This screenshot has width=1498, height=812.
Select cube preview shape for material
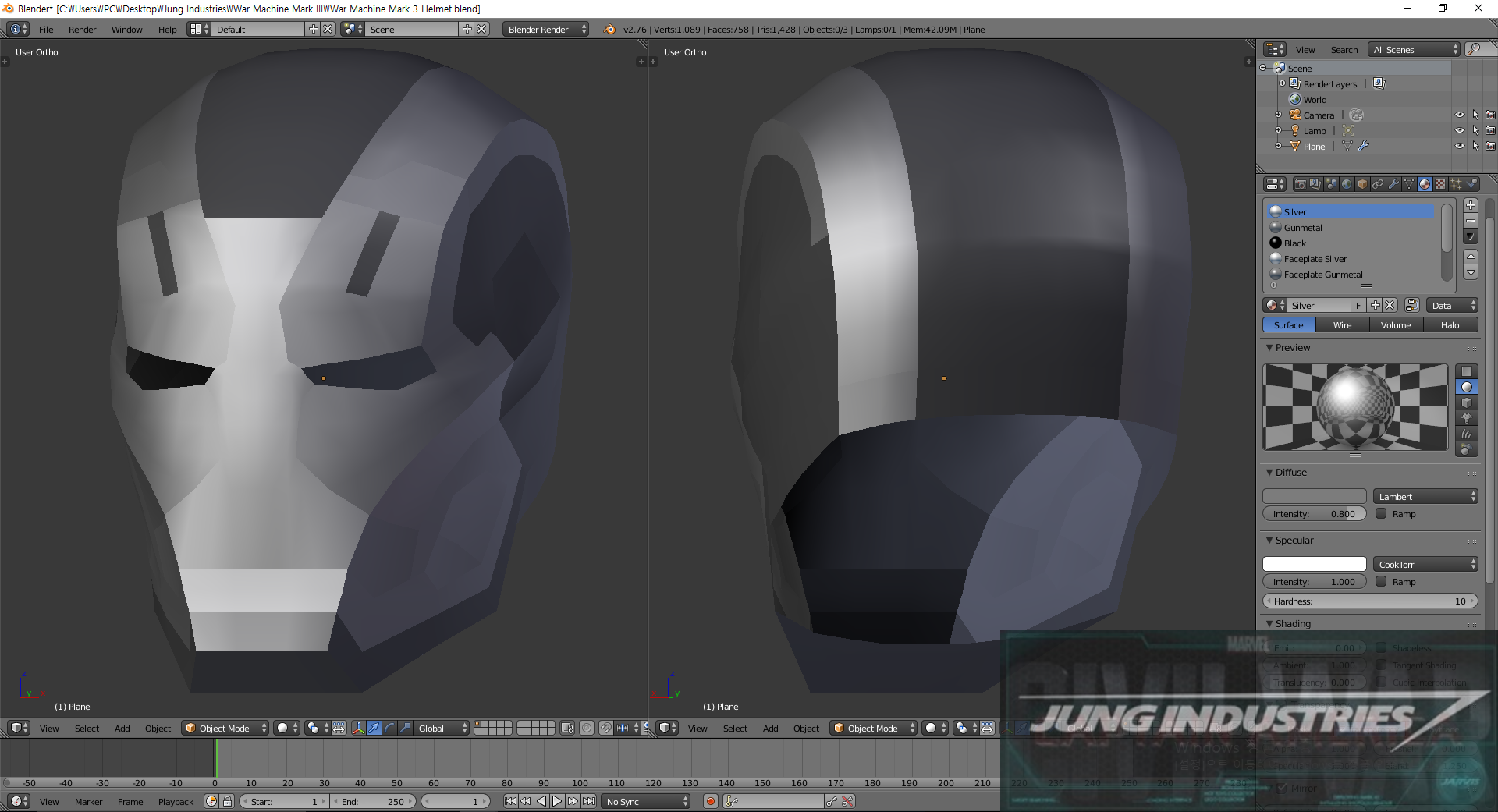pyautogui.click(x=1467, y=402)
